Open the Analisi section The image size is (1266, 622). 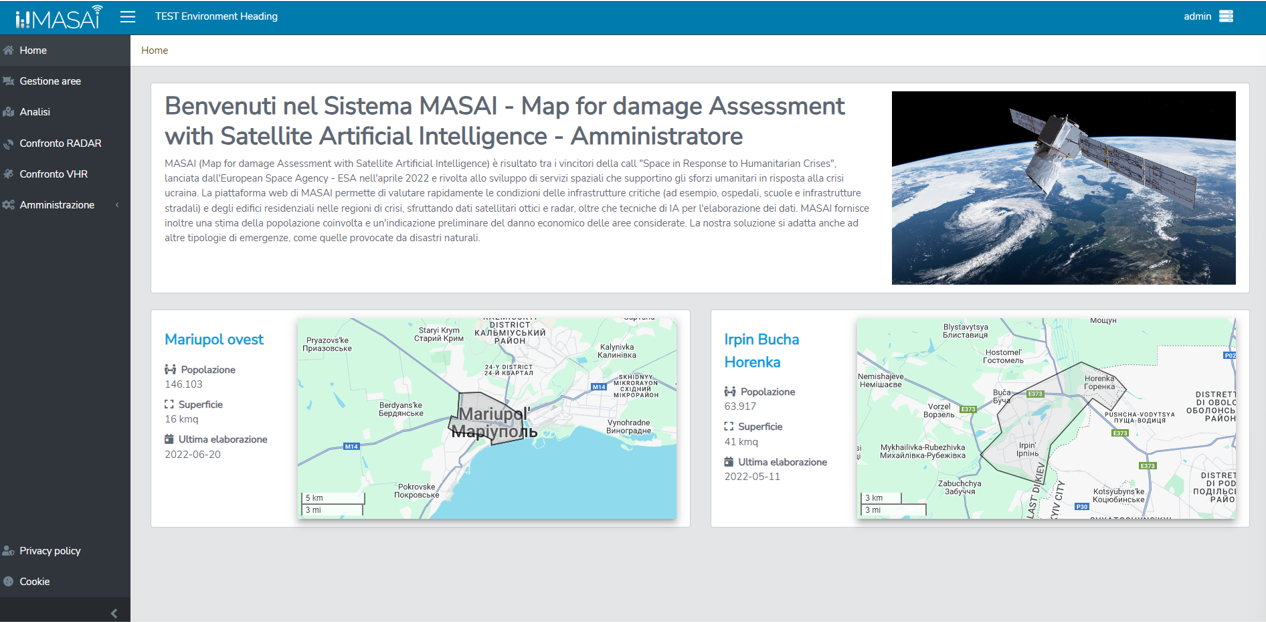point(65,112)
